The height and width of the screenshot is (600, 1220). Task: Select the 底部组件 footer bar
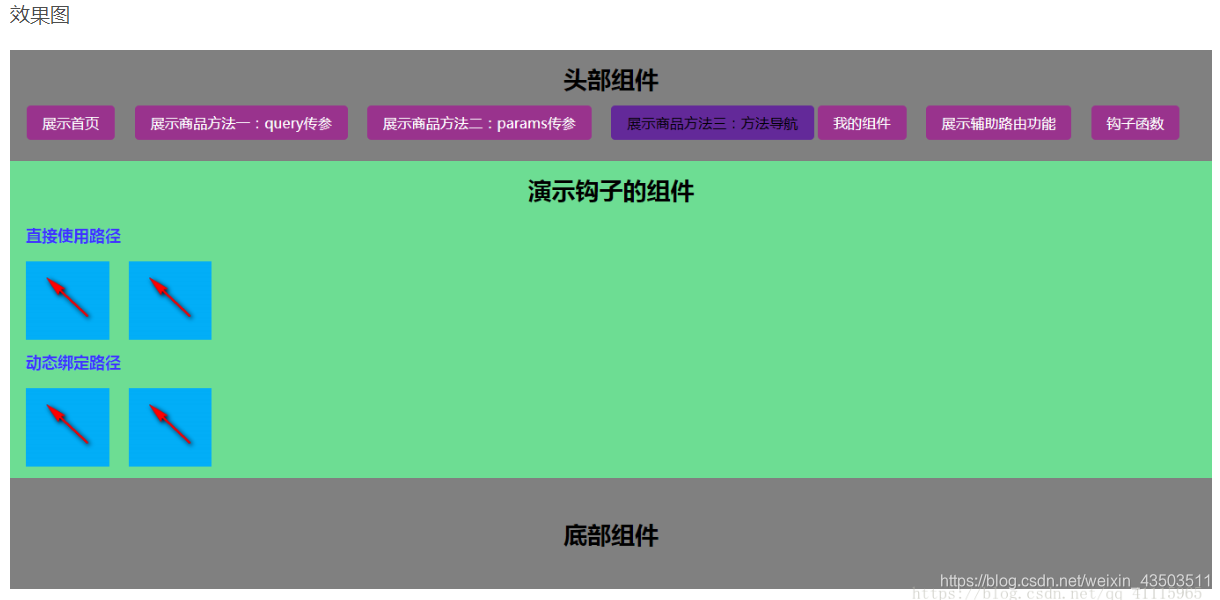click(610, 535)
